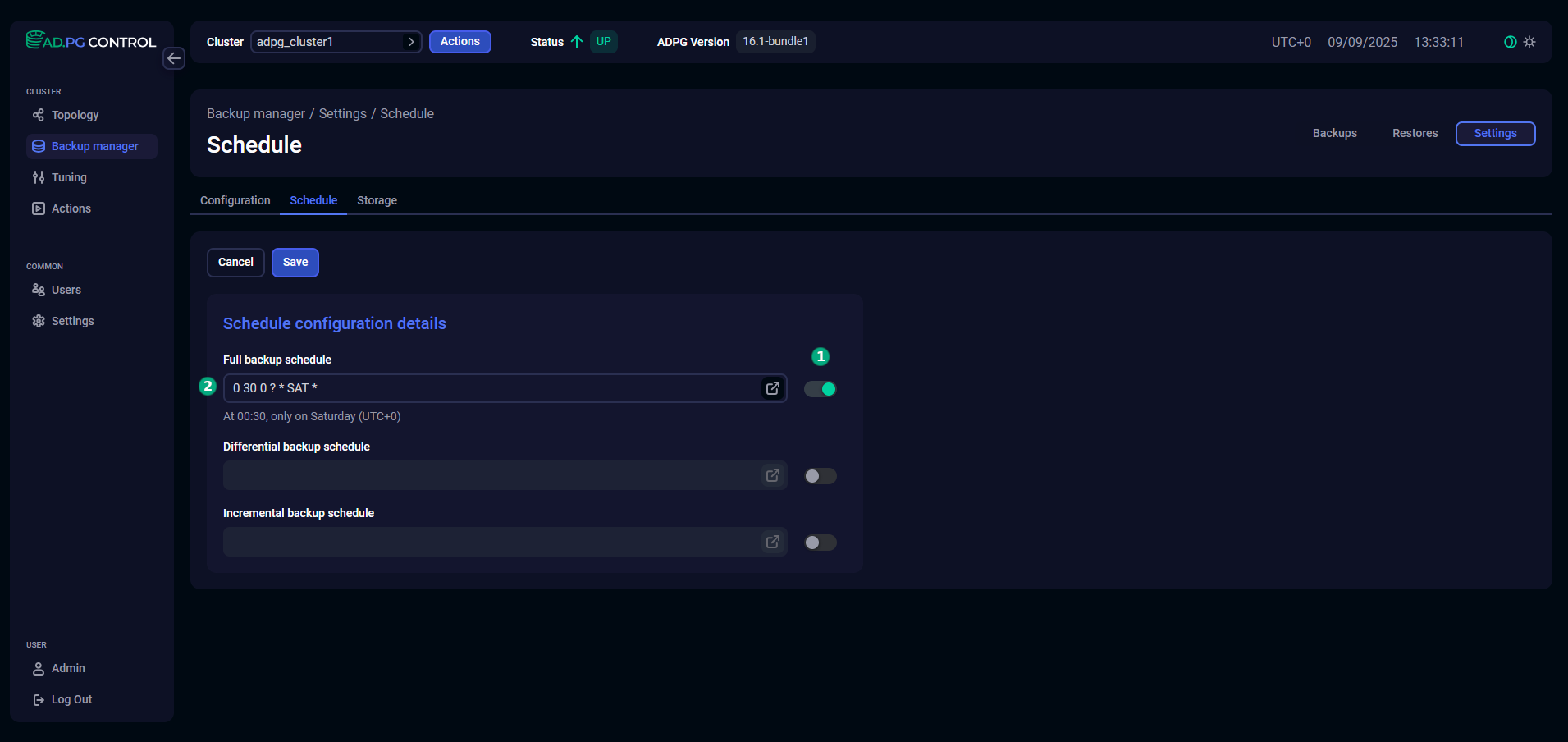This screenshot has width=1568, height=742.
Task: Open the Admin user entry
Action: point(68,668)
